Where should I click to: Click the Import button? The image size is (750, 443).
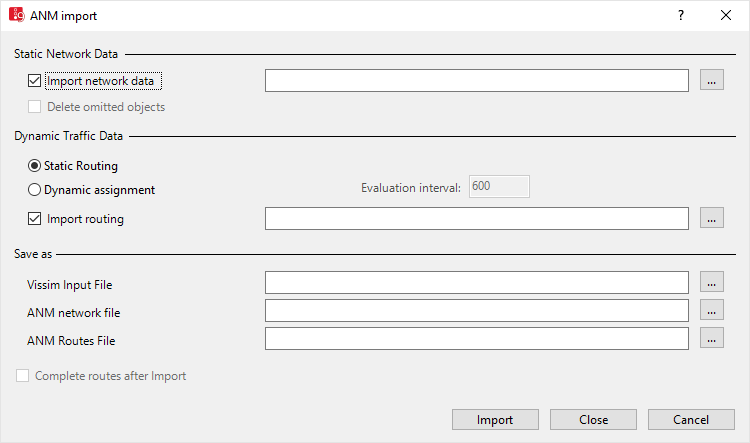pyautogui.click(x=495, y=420)
